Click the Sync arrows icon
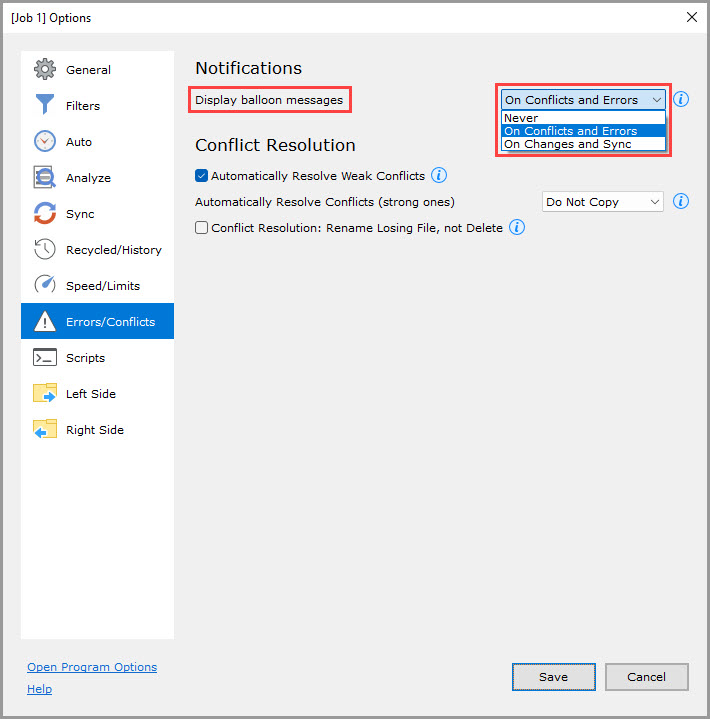The image size is (710, 719). [x=45, y=214]
